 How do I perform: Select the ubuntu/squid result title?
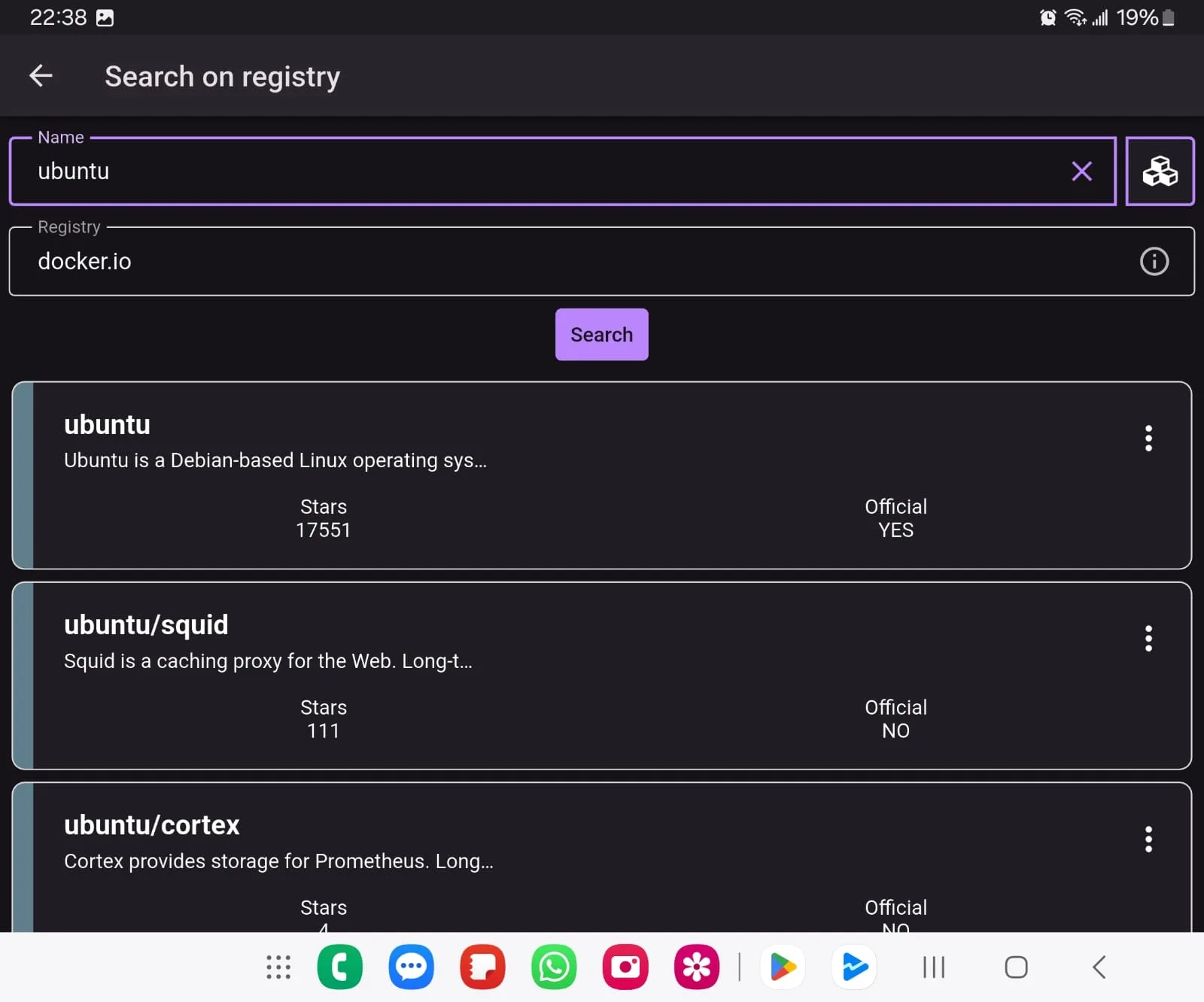pos(146,625)
